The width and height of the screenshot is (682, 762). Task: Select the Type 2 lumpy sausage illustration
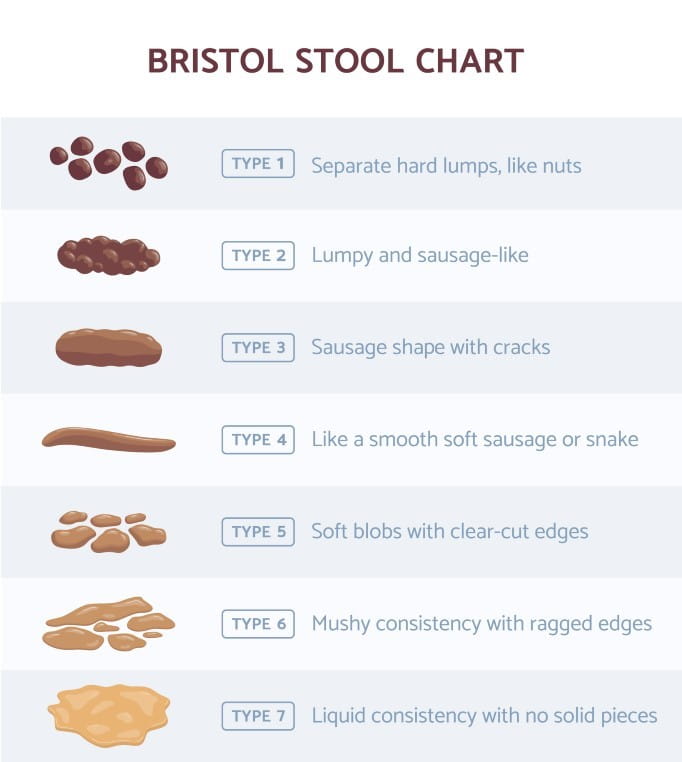coord(108,255)
